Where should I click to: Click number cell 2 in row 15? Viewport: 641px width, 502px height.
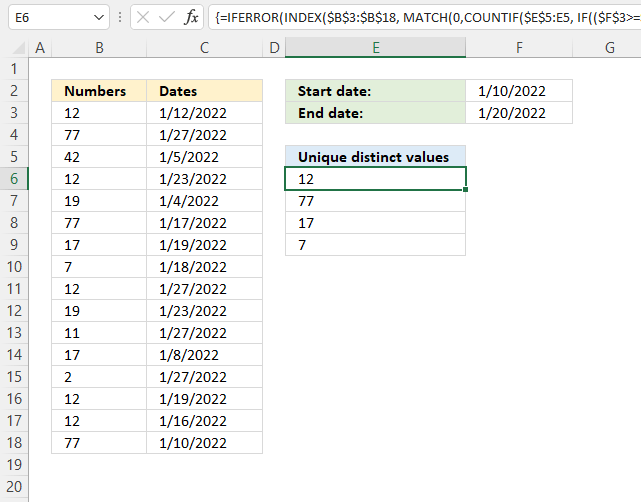pyautogui.click(x=99, y=377)
